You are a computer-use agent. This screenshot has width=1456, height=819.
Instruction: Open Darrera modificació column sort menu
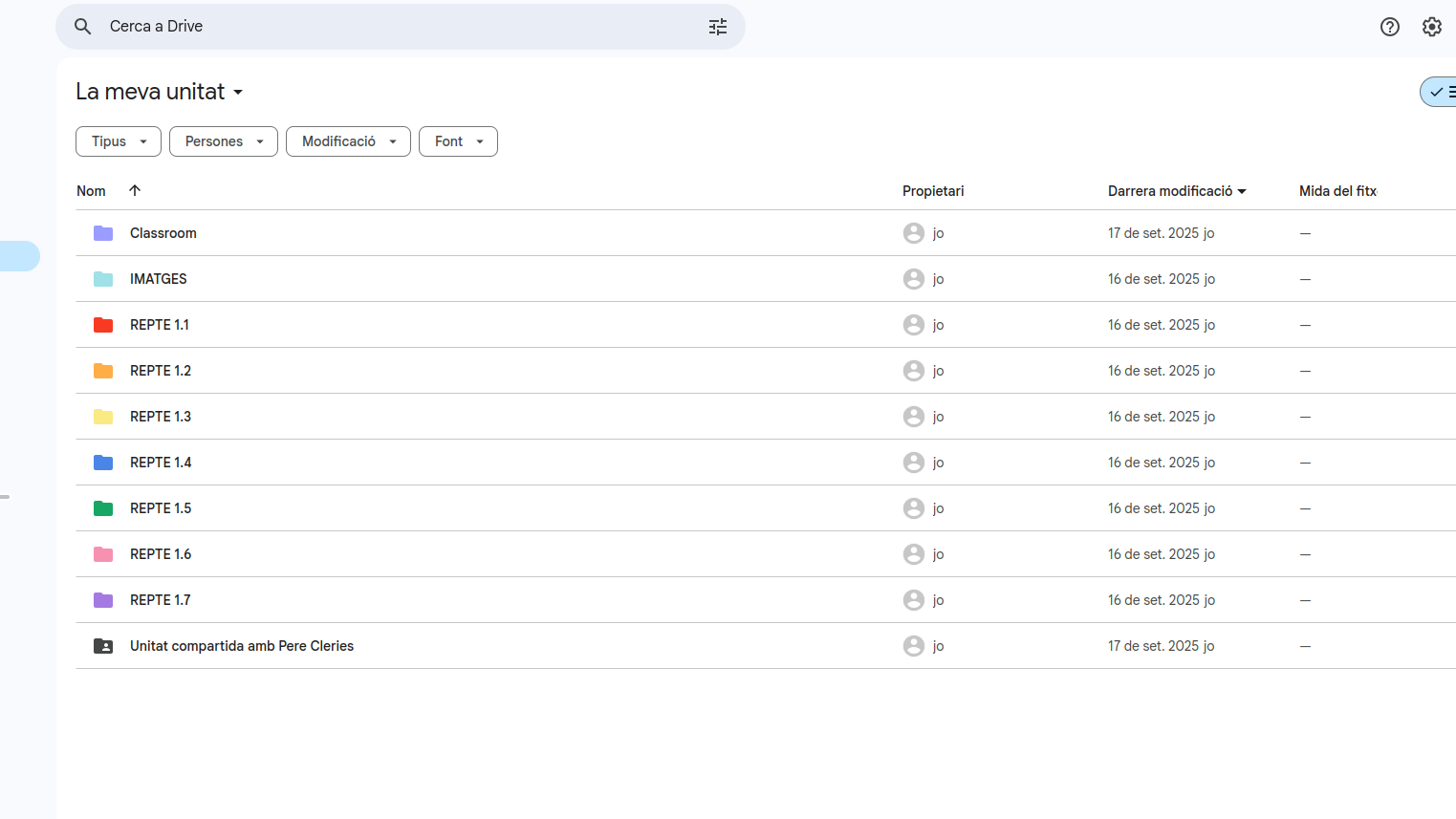coord(1177,191)
